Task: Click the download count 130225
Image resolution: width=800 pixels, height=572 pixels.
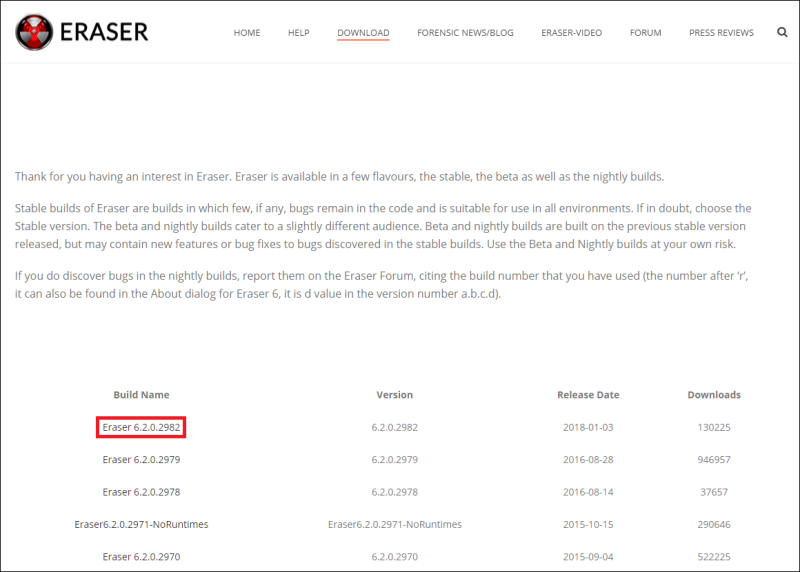Action: [714, 428]
